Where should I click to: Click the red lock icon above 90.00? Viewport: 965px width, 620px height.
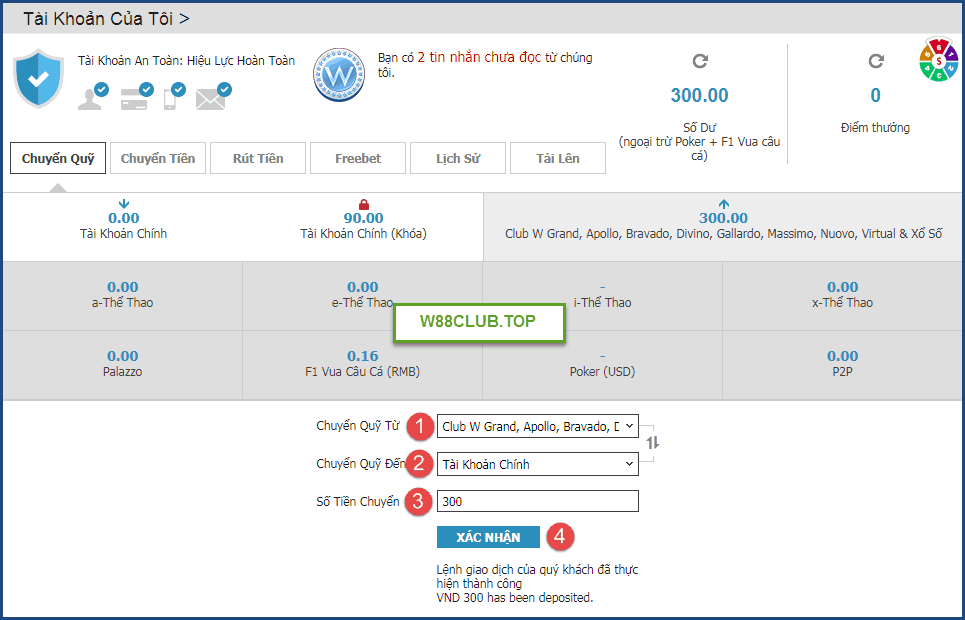point(364,204)
